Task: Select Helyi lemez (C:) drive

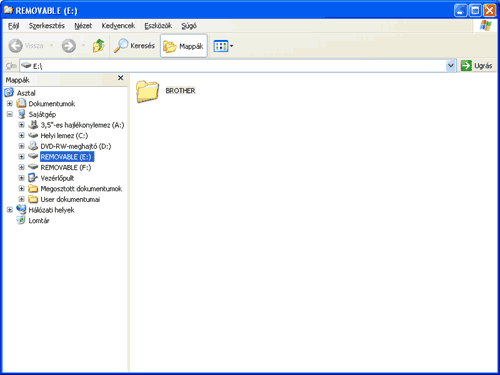Action: coord(64,136)
